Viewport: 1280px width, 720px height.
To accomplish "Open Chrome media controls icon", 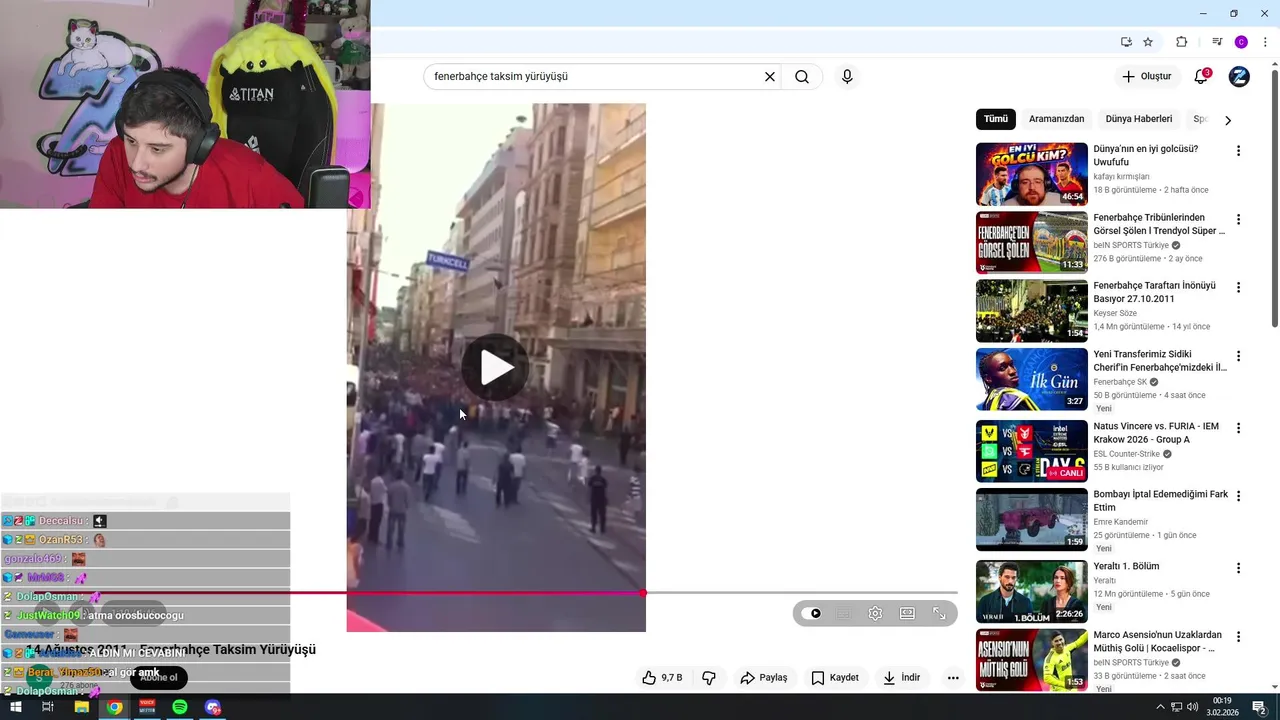I will [x=1217, y=42].
